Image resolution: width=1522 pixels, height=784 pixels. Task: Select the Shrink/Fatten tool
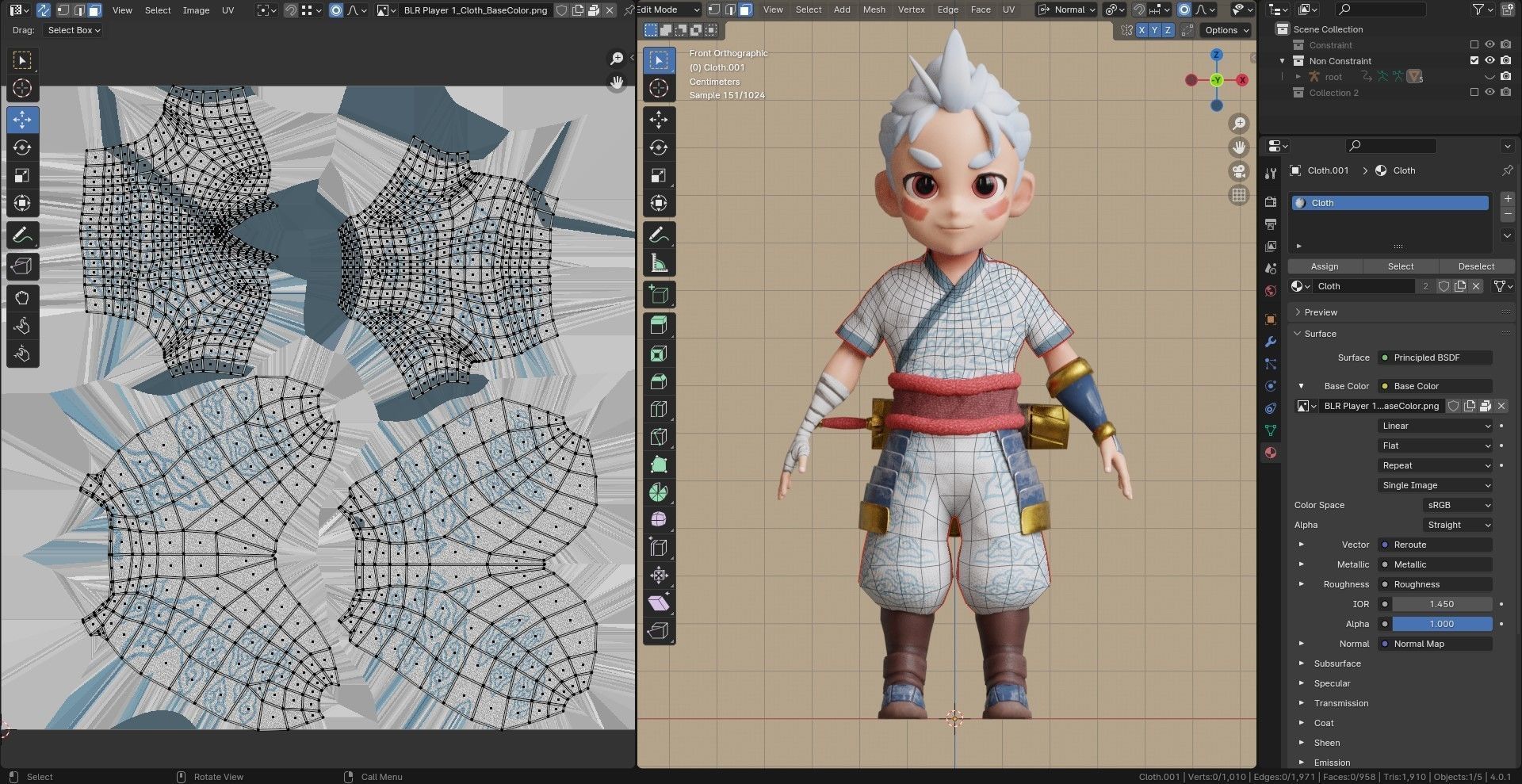coord(659,576)
